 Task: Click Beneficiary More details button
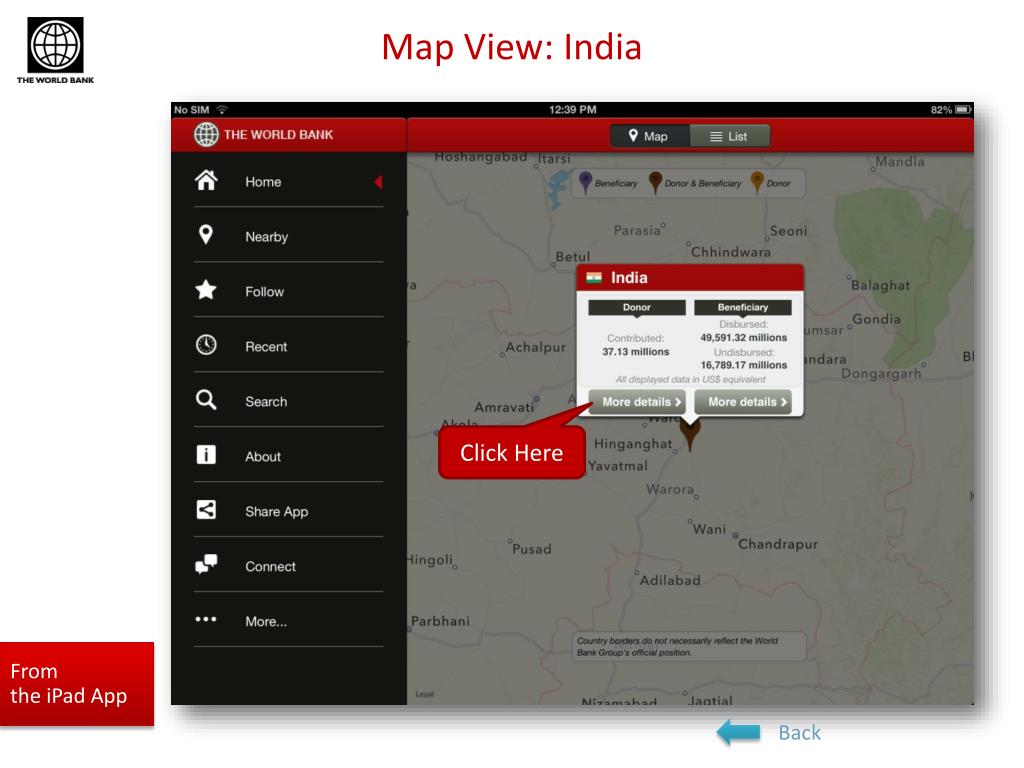click(x=743, y=402)
